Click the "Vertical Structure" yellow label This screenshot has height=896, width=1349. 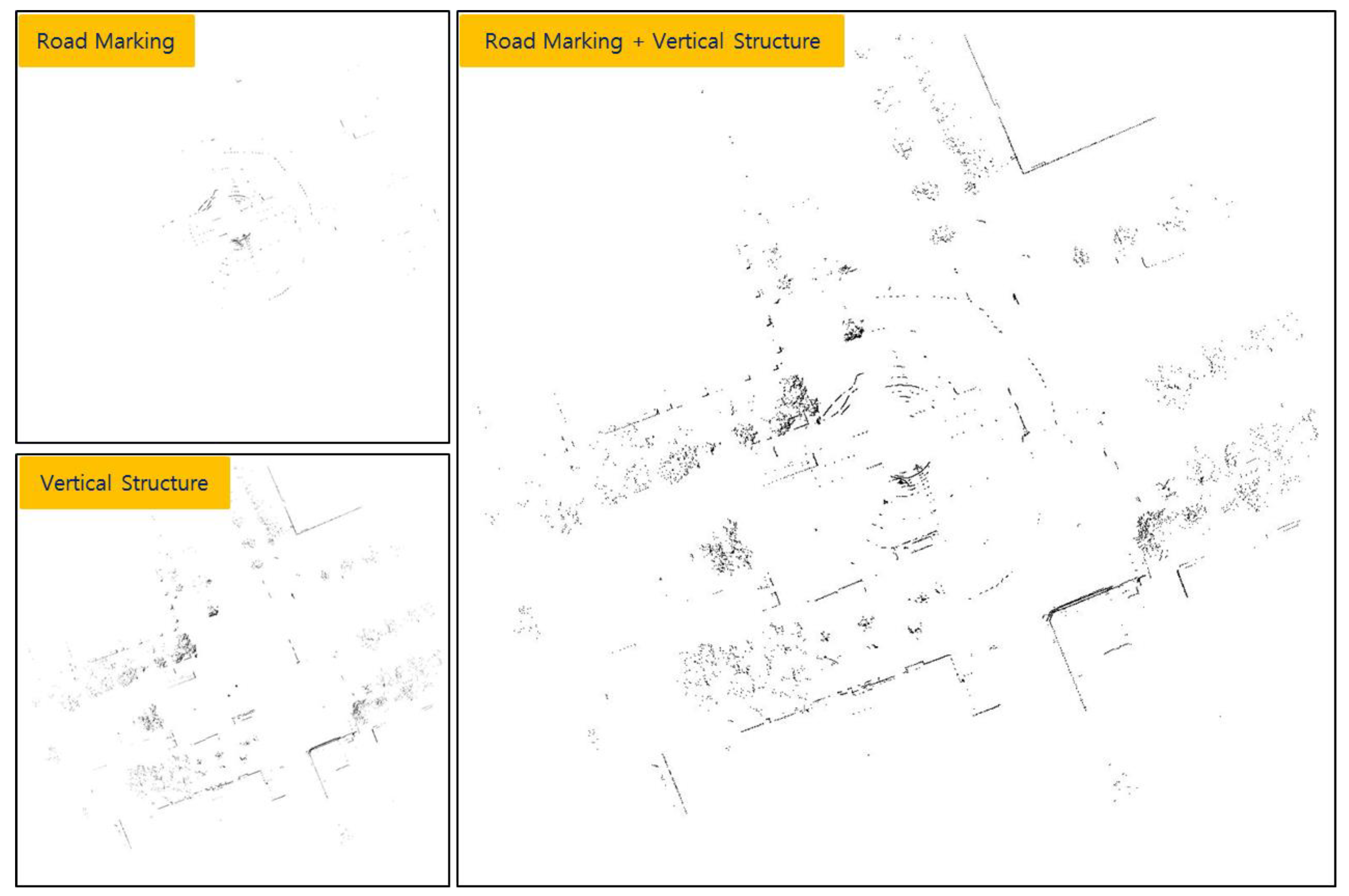coord(125,483)
